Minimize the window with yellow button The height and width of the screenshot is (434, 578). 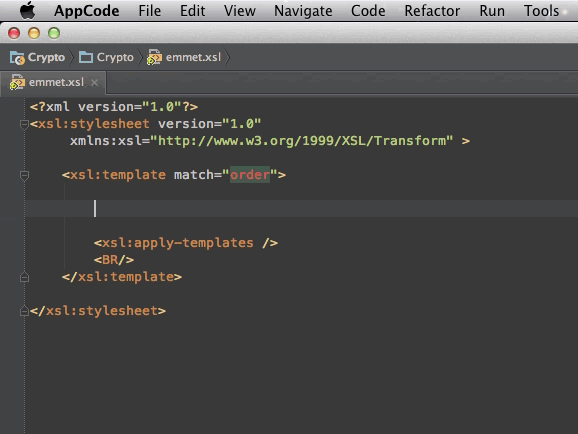[34, 33]
